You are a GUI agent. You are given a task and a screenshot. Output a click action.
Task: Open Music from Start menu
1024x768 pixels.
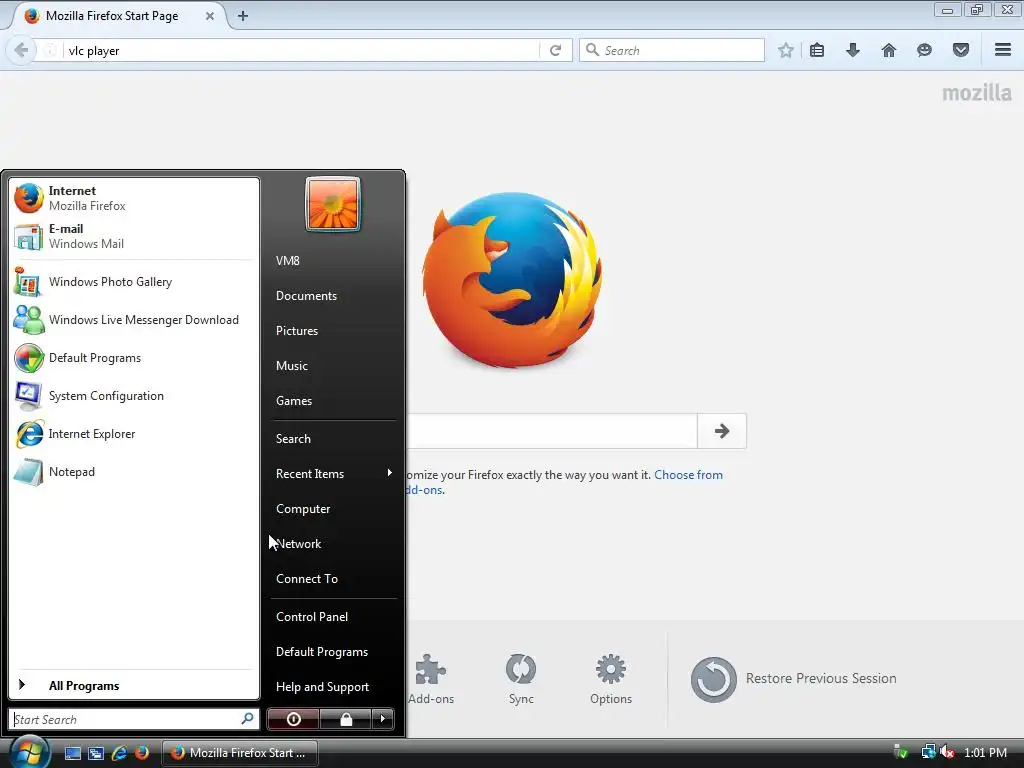[x=292, y=366]
